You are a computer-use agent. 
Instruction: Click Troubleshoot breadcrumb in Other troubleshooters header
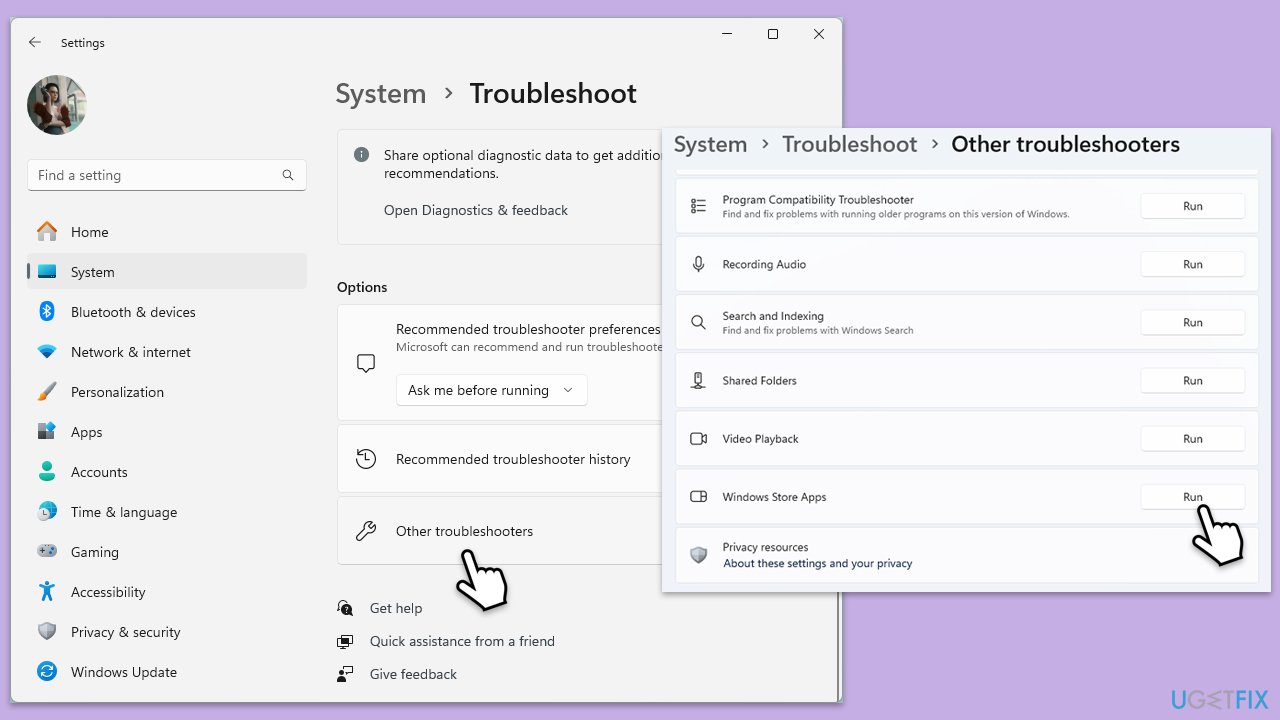point(850,144)
